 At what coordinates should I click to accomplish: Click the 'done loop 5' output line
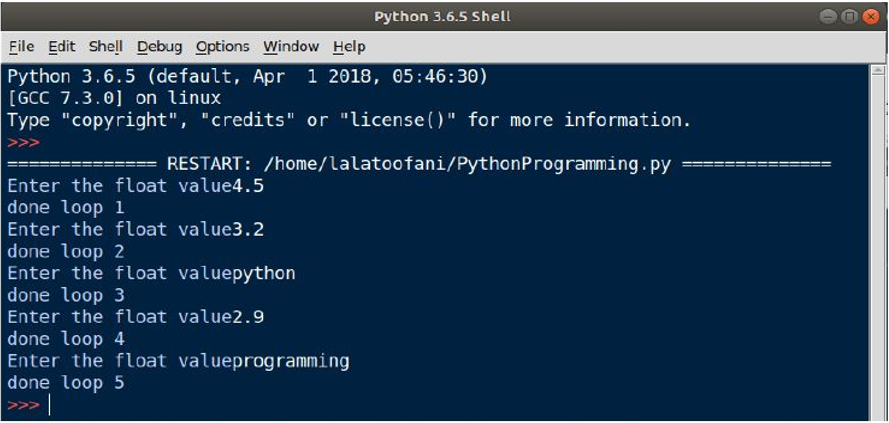[x=66, y=383]
